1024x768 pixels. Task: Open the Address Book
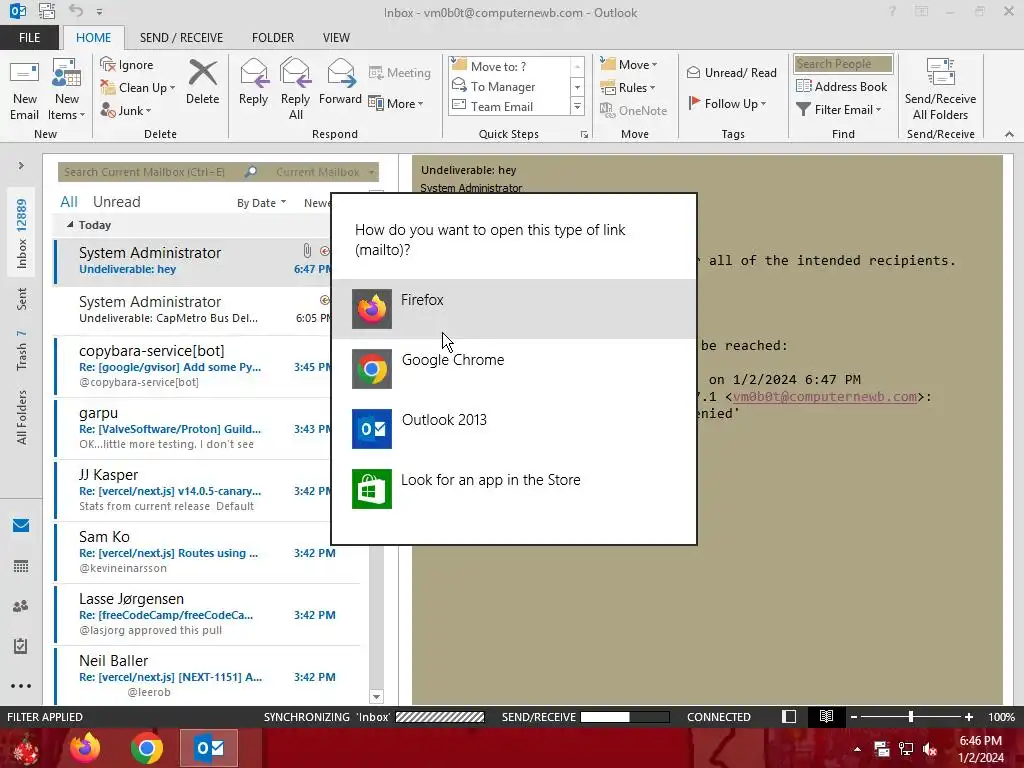[x=841, y=86]
